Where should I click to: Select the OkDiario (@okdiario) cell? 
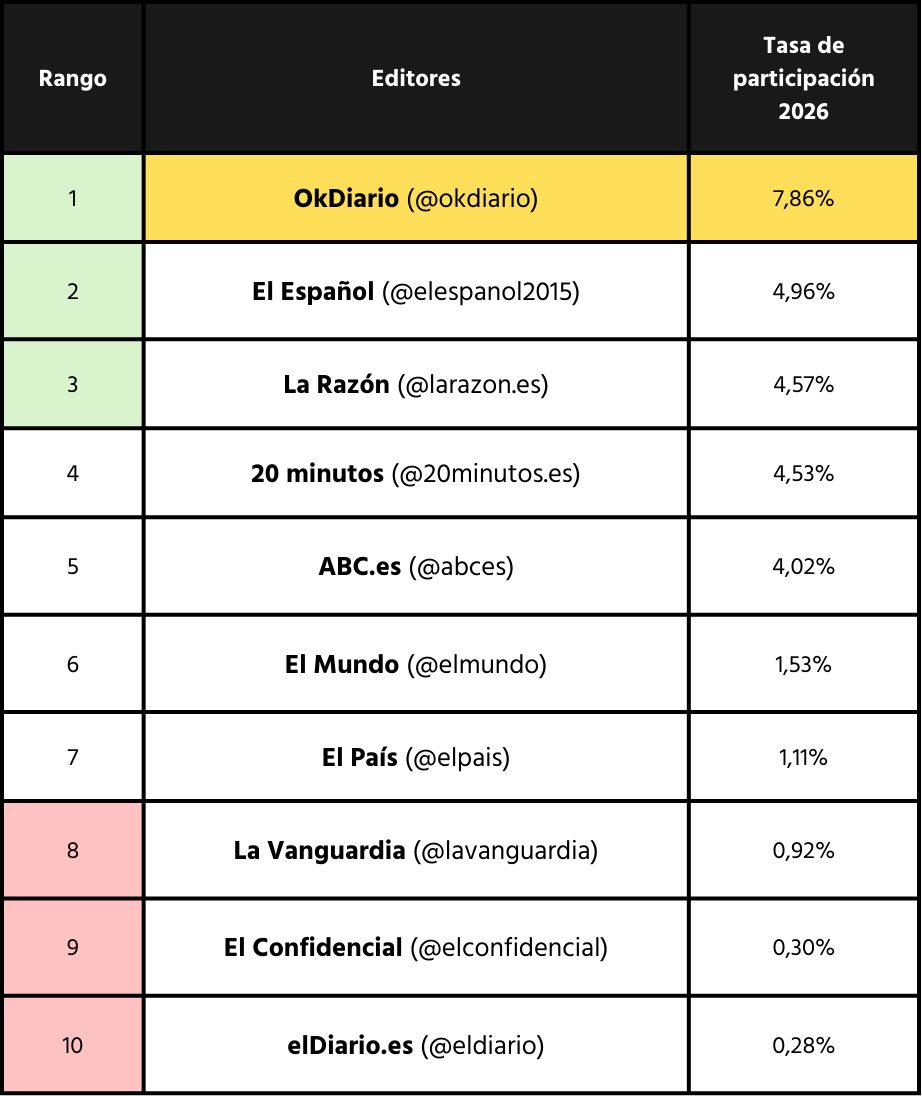(x=416, y=199)
